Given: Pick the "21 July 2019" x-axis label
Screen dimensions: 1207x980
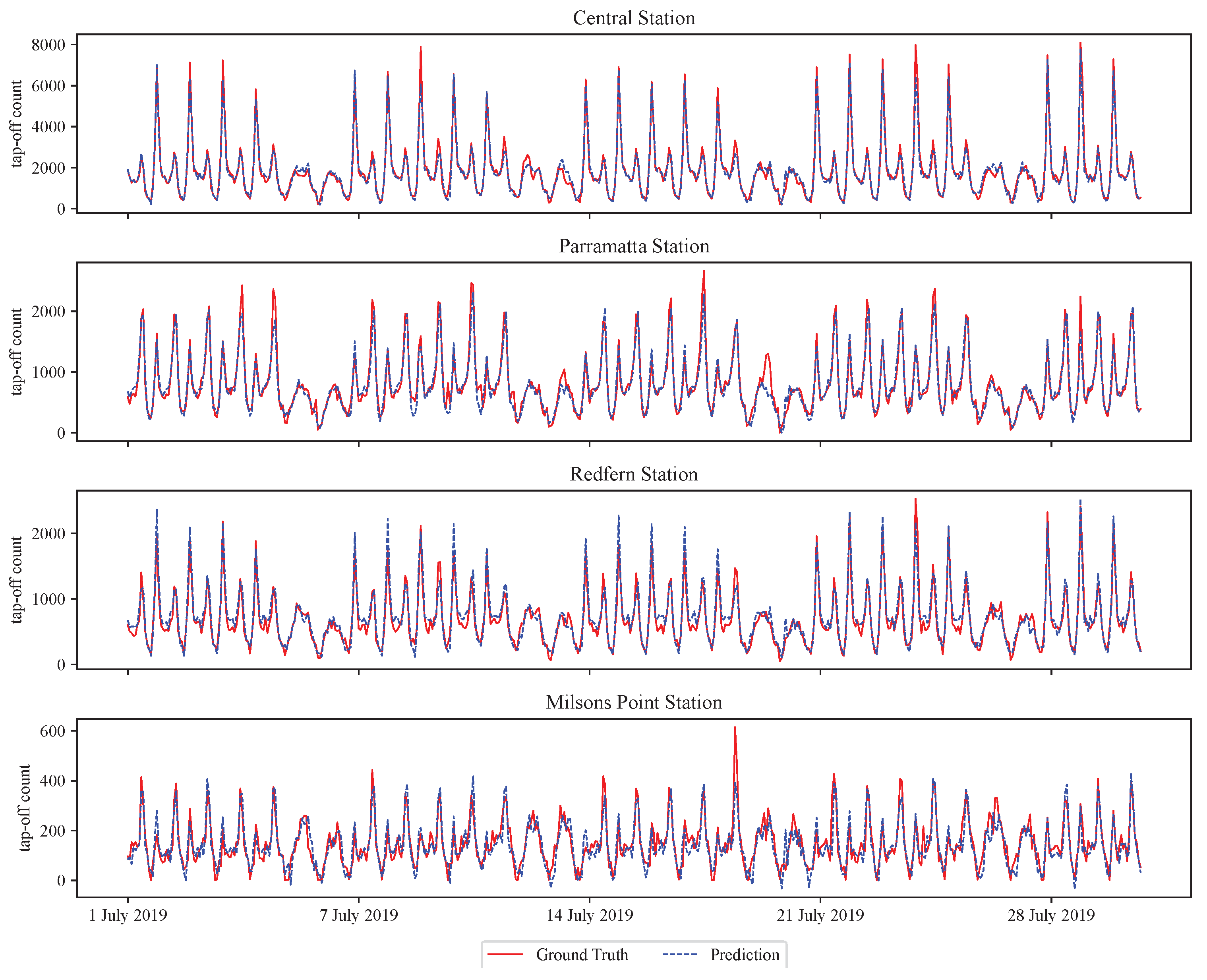Looking at the screenshot, I should 820,915.
